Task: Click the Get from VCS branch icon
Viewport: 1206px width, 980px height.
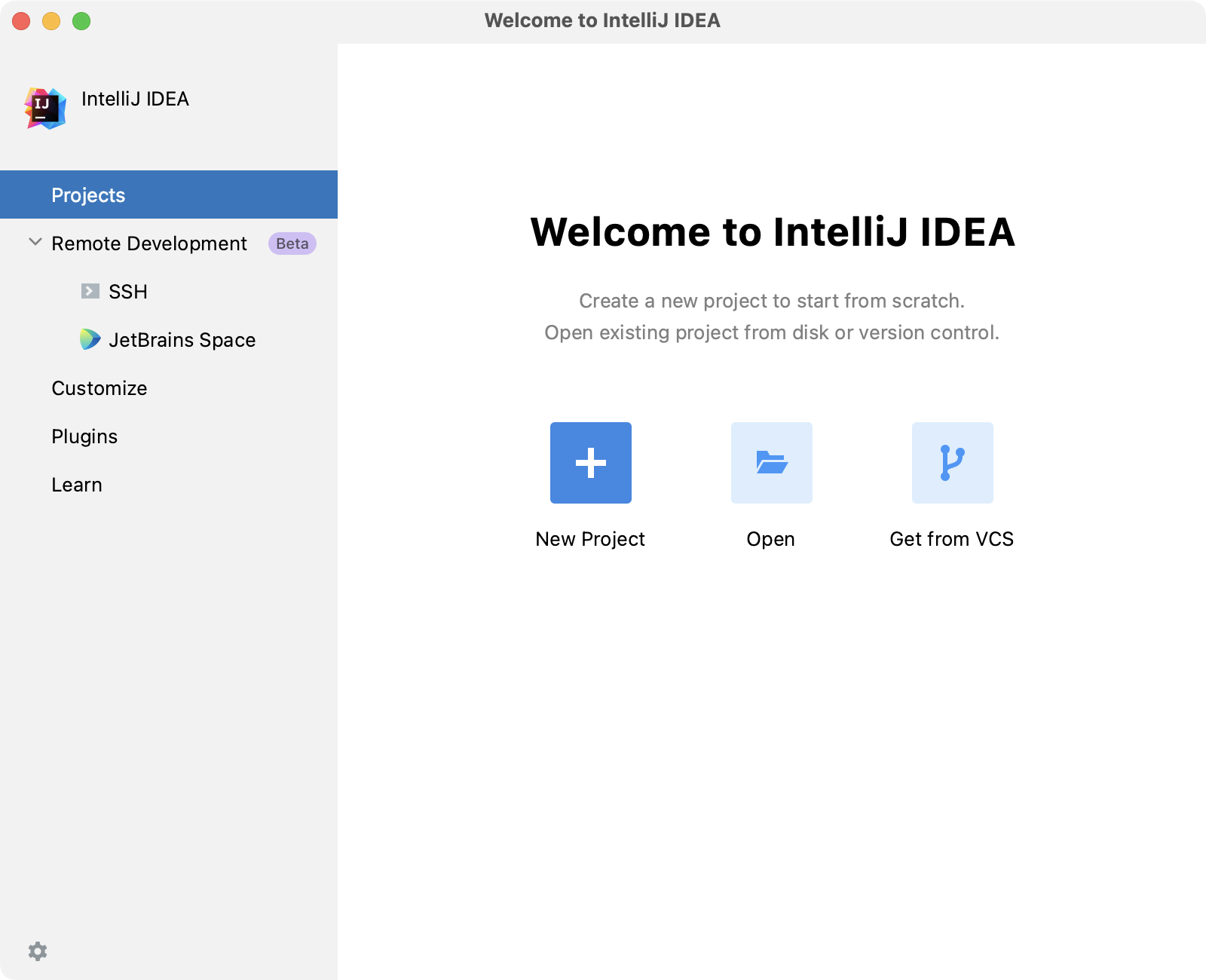Action: pos(953,463)
